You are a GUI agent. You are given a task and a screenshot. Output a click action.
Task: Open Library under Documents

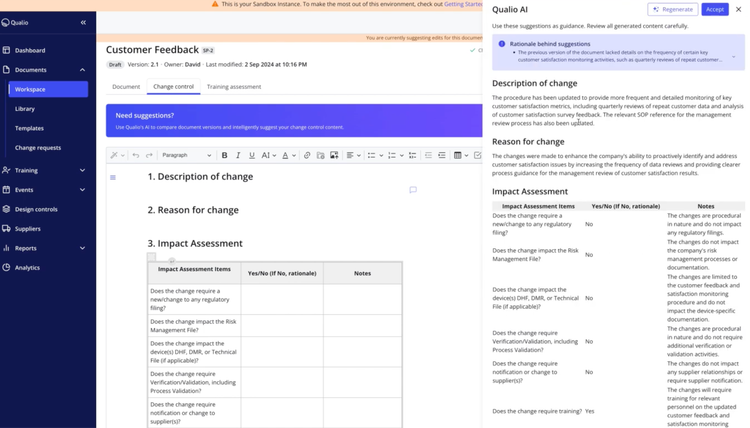(25, 109)
